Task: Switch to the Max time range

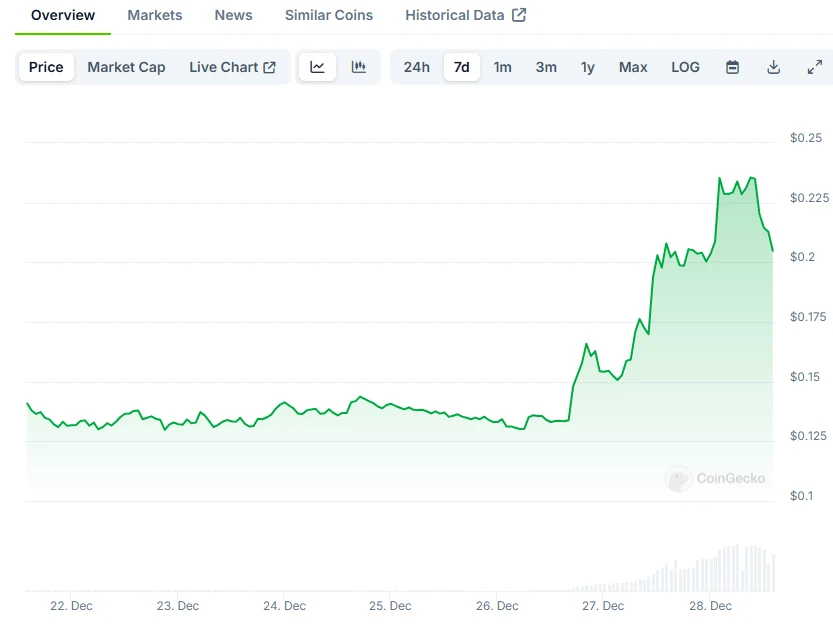Action: 632,67
